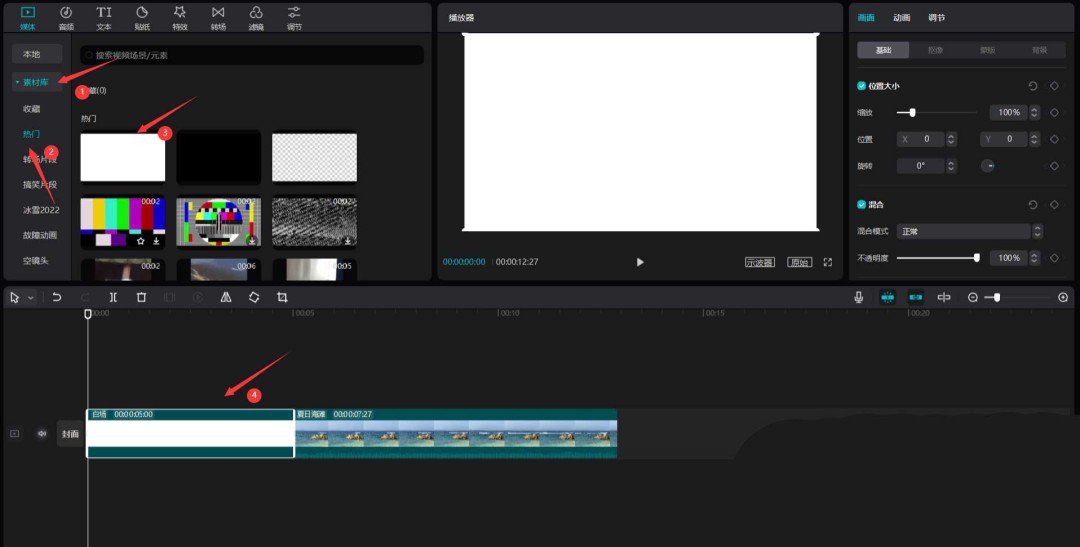Switch to the 动画 tab in properties panel
Image resolution: width=1080 pixels, height=547 pixels.
click(x=901, y=18)
